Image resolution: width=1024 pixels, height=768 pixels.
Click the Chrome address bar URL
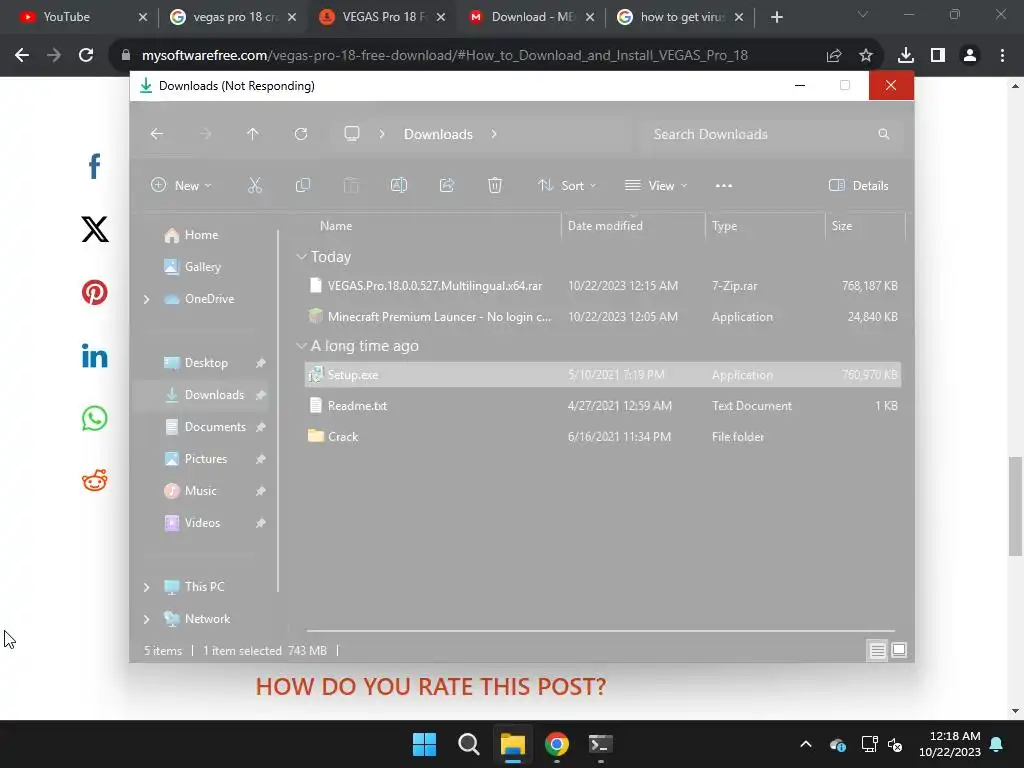(444, 56)
